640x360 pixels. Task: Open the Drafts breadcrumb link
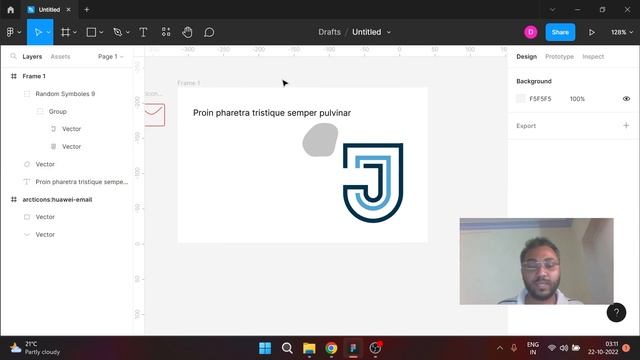coord(329,32)
